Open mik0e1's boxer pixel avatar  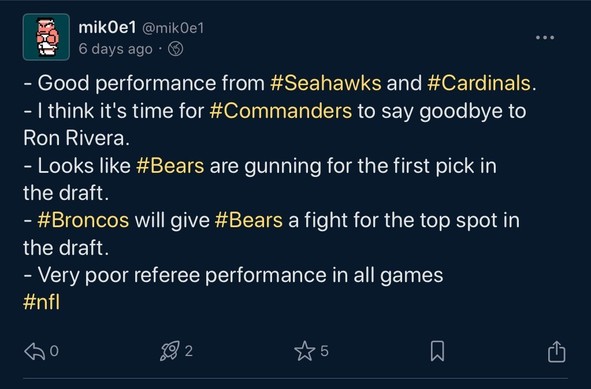[x=46, y=37]
